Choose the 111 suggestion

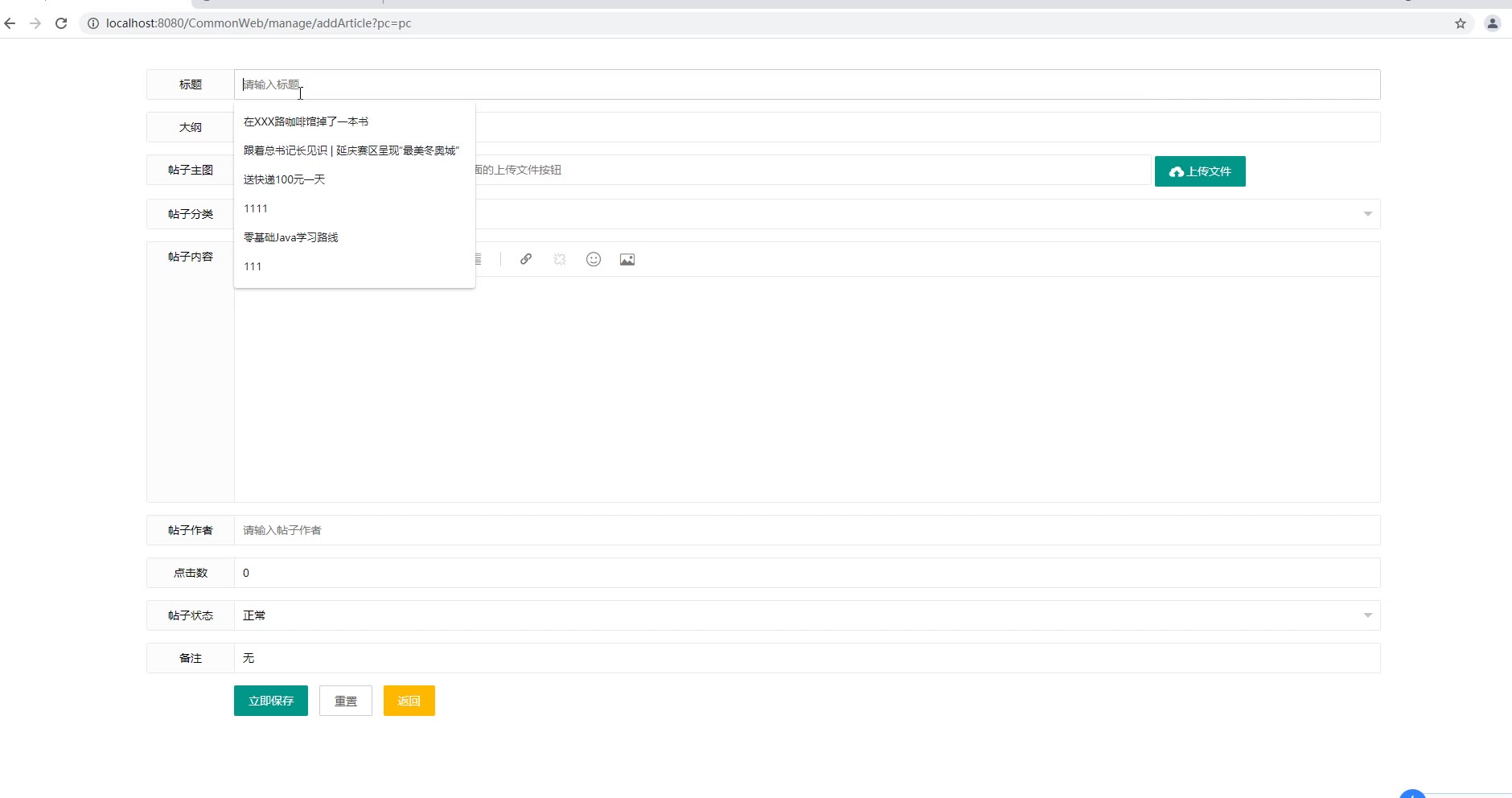pyautogui.click(x=355, y=266)
